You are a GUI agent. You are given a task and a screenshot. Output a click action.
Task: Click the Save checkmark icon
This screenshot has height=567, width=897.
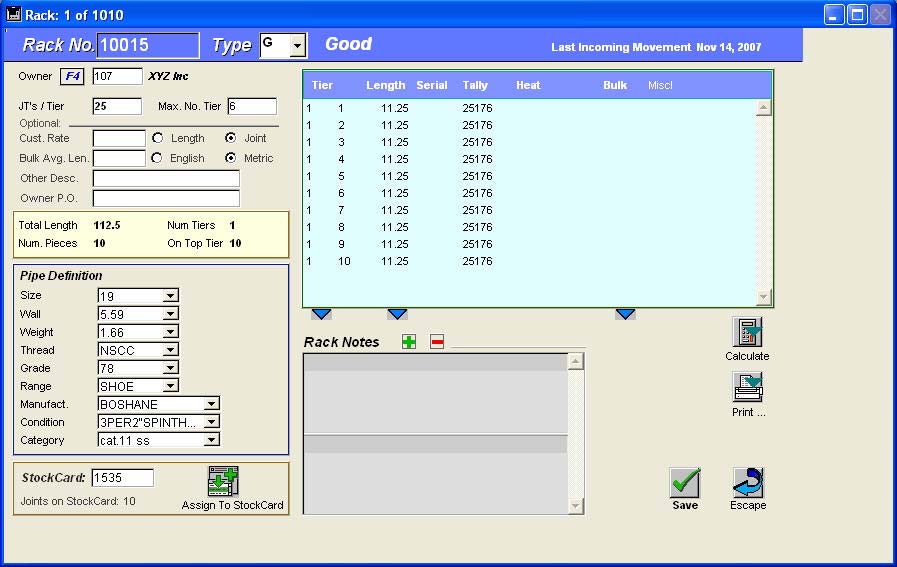tap(685, 483)
